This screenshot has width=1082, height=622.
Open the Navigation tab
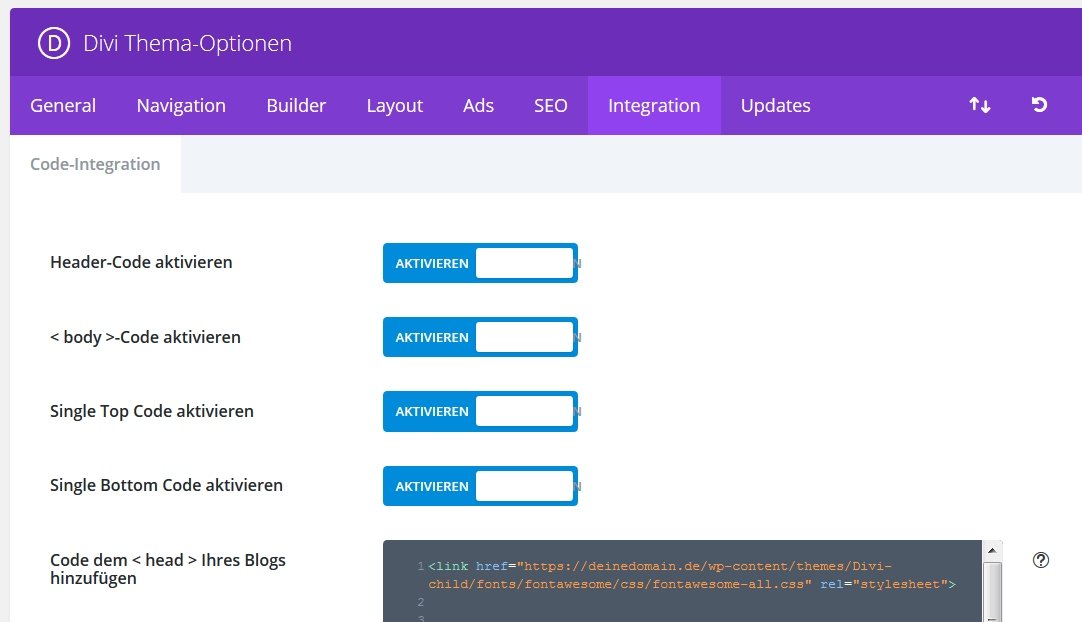pos(181,104)
